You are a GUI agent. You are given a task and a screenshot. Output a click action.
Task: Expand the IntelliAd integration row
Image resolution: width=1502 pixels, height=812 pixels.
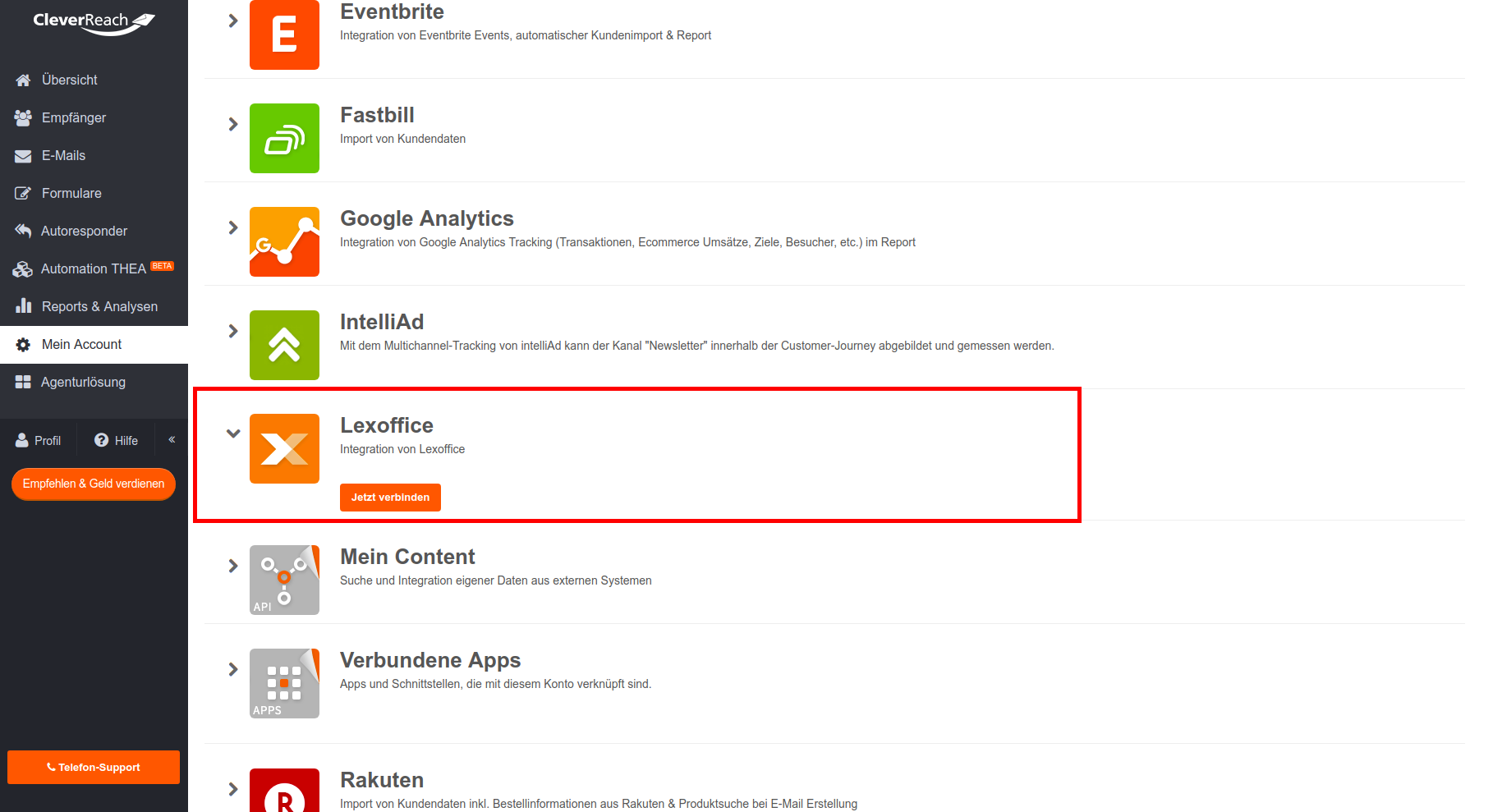tap(233, 331)
